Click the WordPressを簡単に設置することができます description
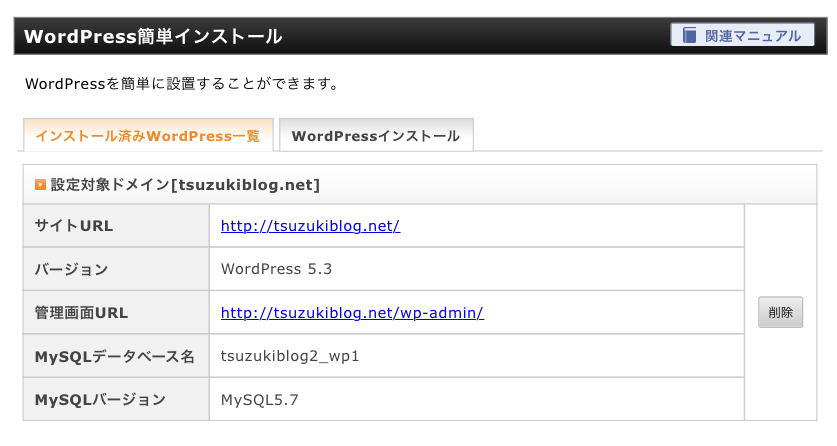837x446 pixels. 181,84
